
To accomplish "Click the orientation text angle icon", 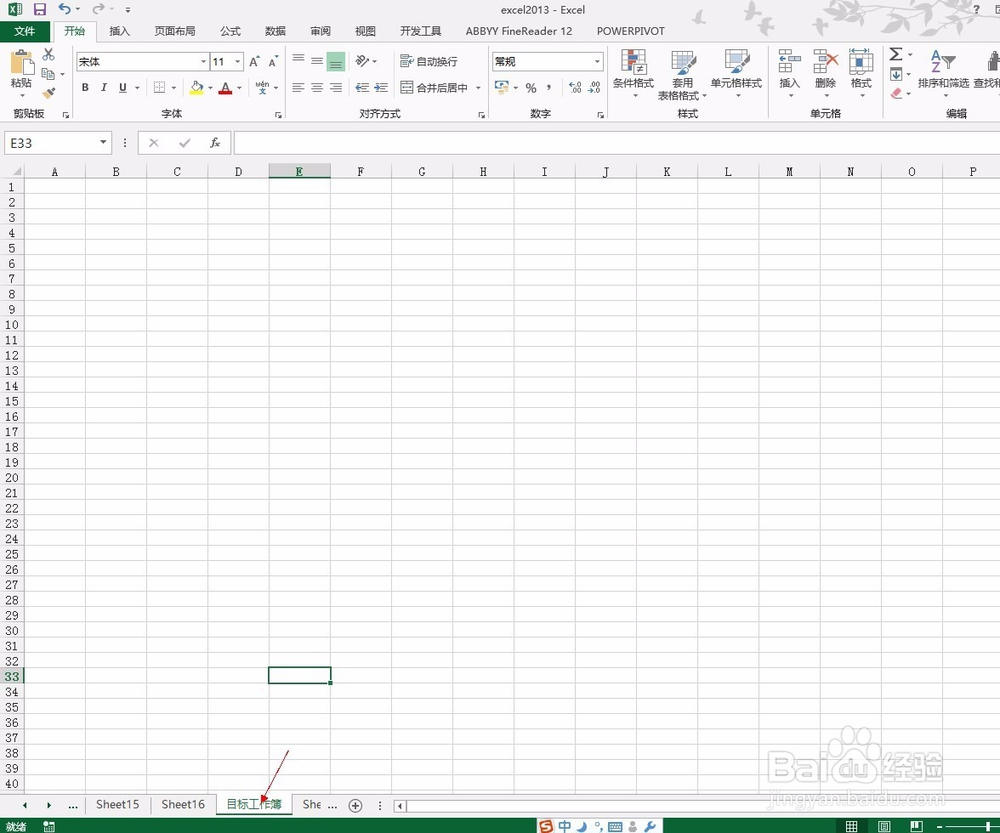I will (362, 61).
